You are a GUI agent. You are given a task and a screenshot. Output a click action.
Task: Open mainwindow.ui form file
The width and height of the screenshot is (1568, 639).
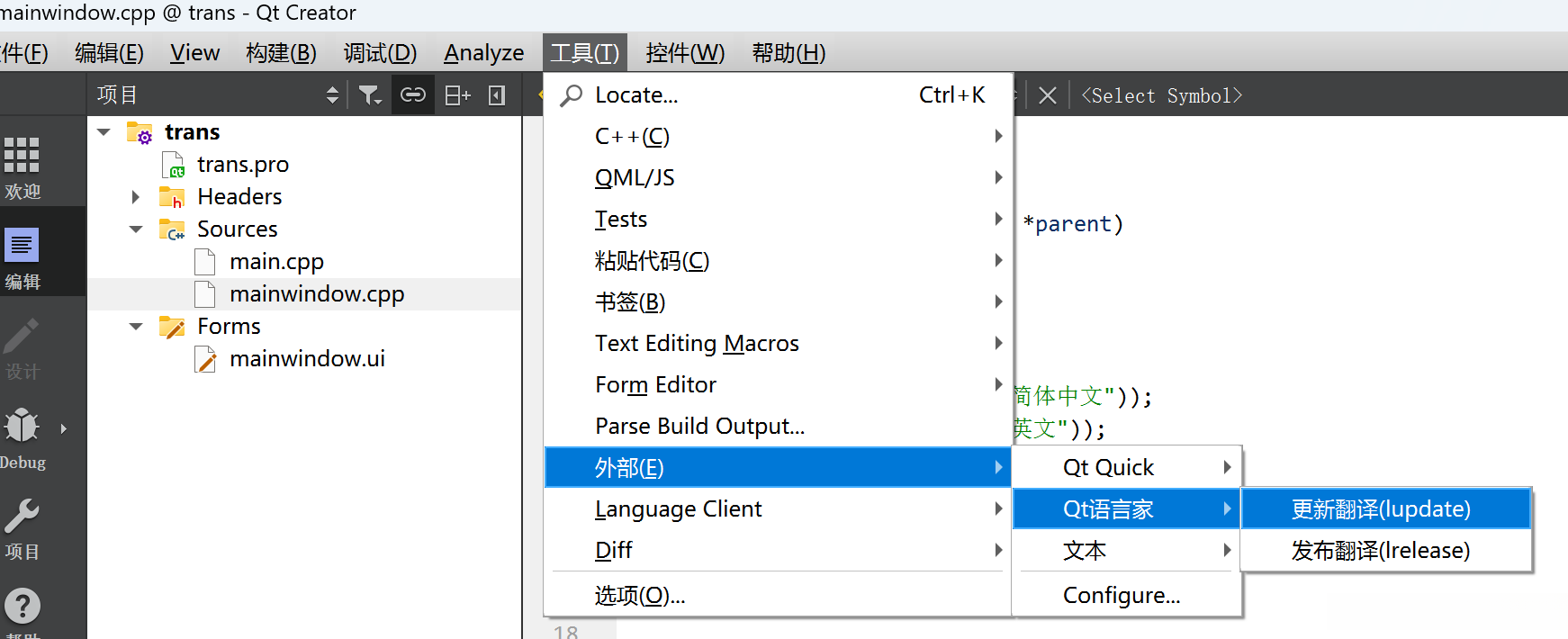307,359
